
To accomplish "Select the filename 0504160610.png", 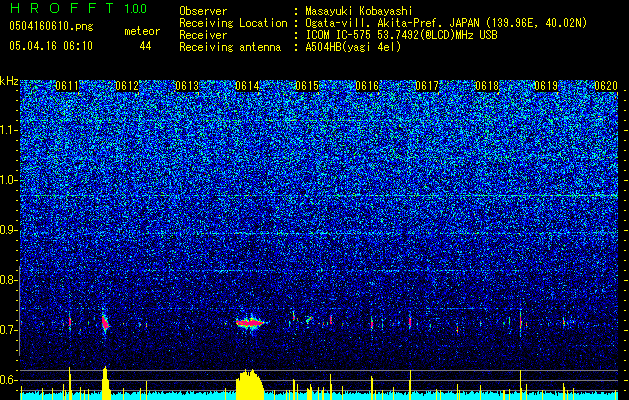I will (51, 27).
